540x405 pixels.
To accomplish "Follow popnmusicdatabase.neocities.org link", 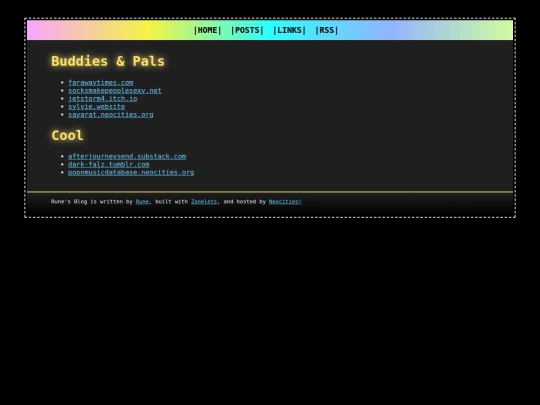I will coord(131,172).
